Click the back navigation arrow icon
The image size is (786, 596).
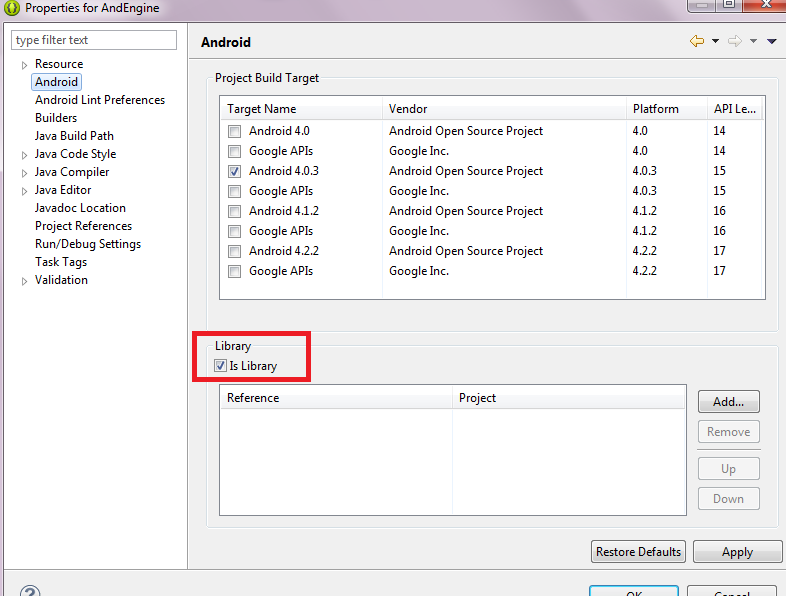click(x=697, y=41)
